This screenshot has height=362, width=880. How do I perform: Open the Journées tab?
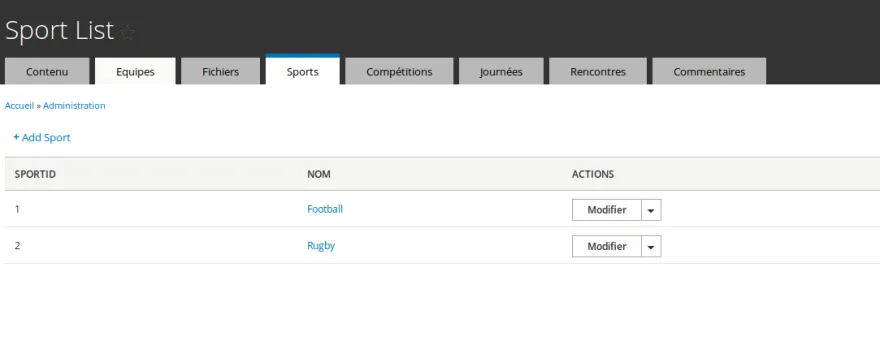pyautogui.click(x=501, y=71)
